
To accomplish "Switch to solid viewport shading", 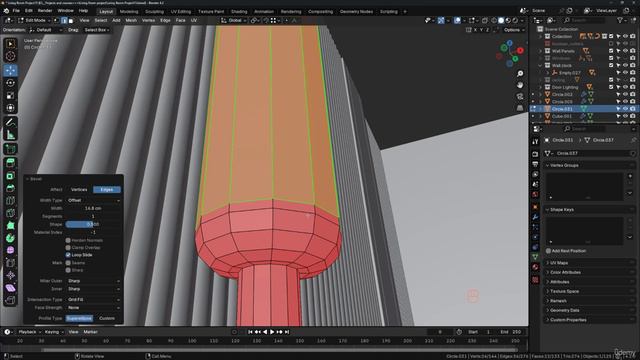I will tap(501, 20).
